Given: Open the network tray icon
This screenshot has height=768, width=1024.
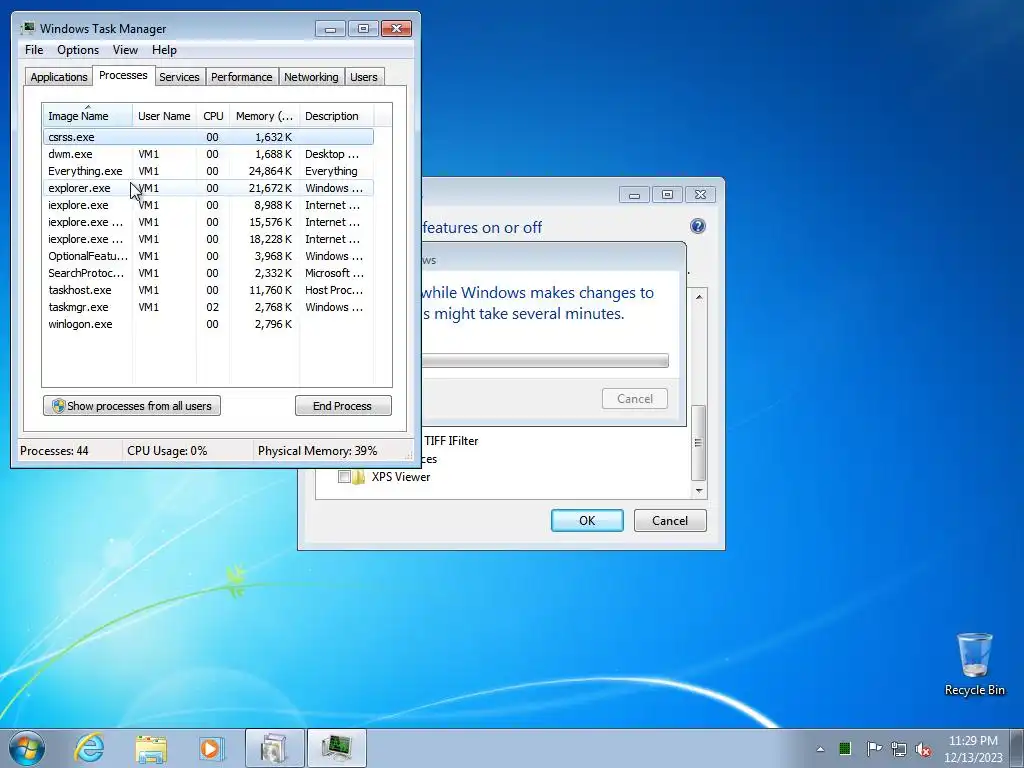Looking at the screenshot, I should [899, 749].
